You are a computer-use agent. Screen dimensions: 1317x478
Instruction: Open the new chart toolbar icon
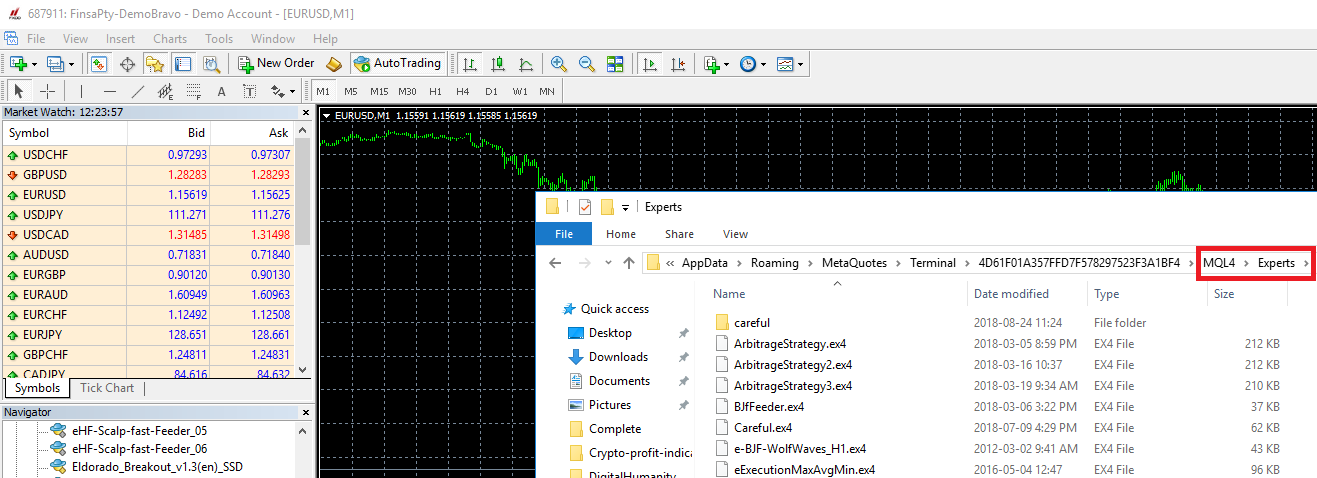pyautogui.click(x=18, y=63)
